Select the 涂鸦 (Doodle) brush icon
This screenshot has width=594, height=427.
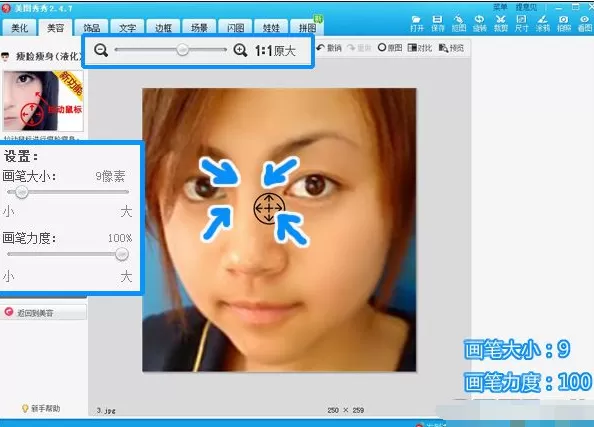click(x=542, y=23)
